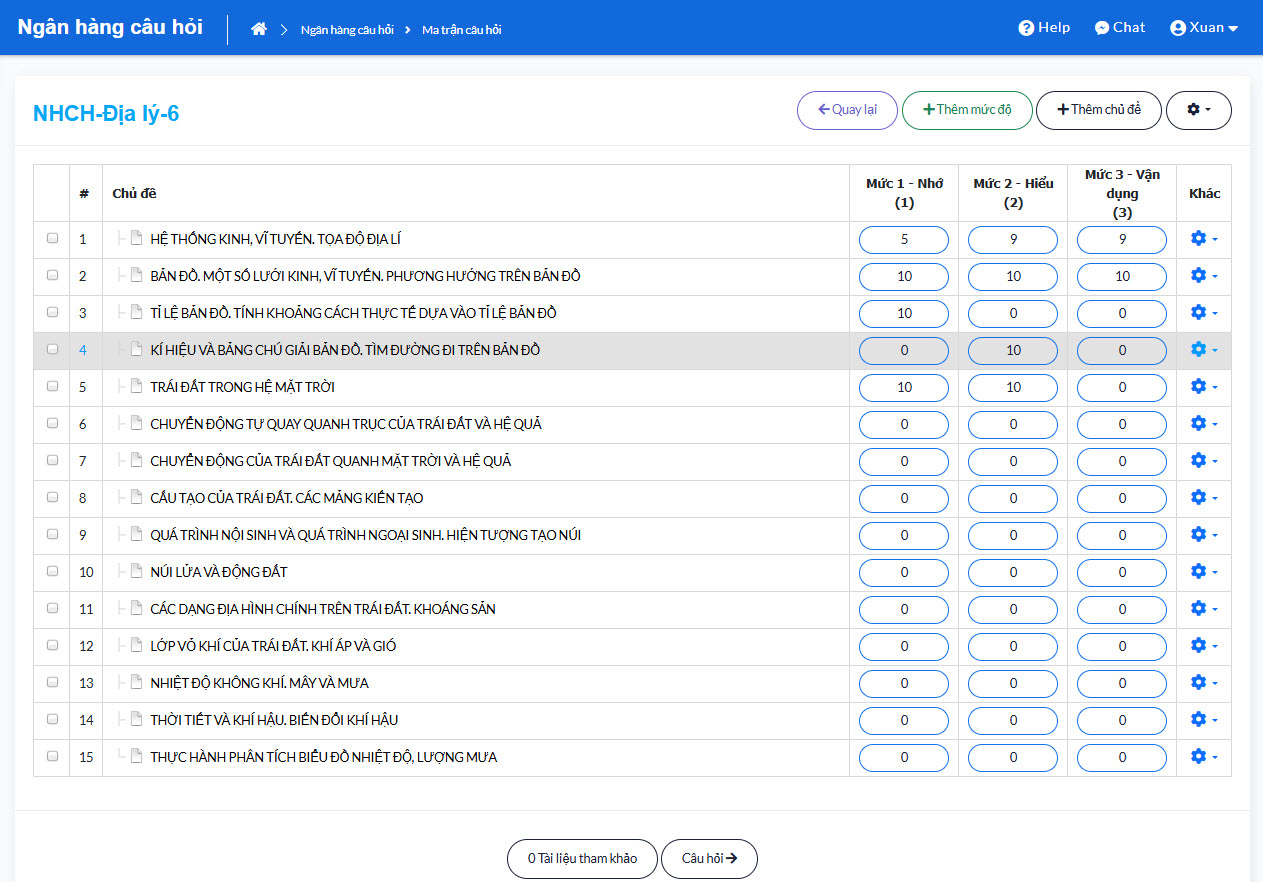Screen dimensions: 1263x882
Task: Click the Mức 1 - Nhớ column header
Action: (x=904, y=193)
